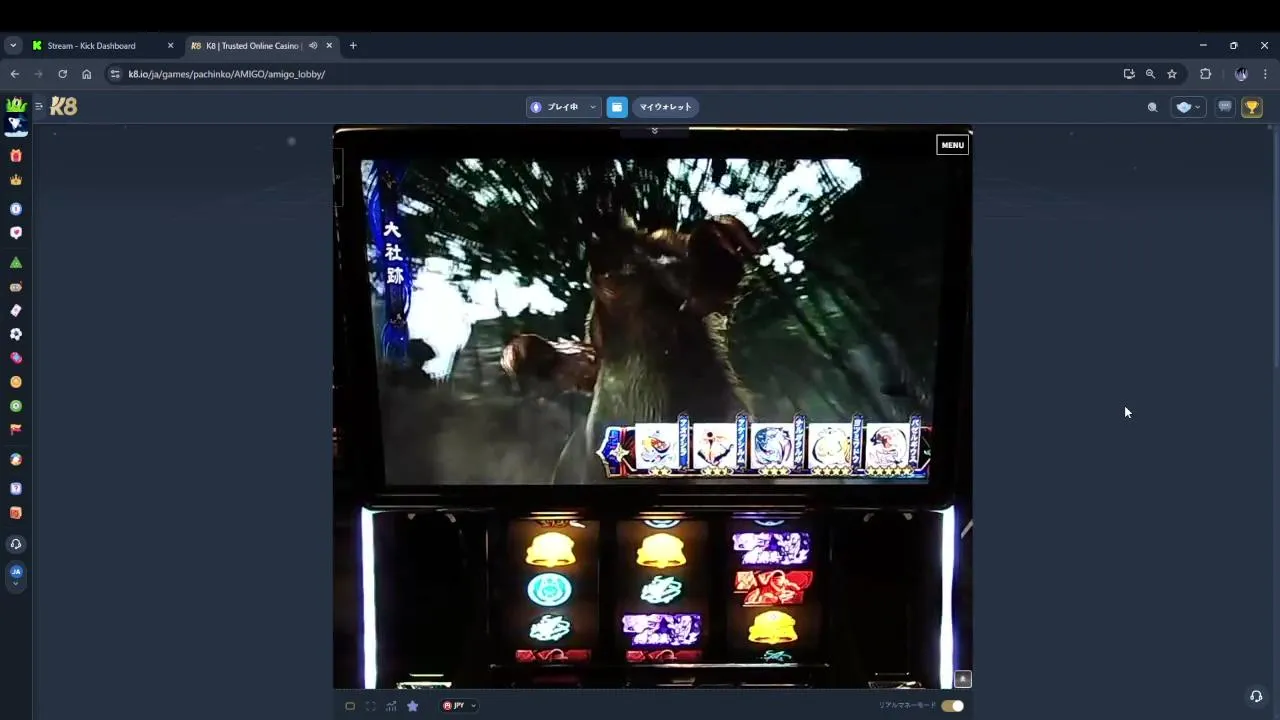Image resolution: width=1280 pixels, height=720 pixels.
Task: Open マイウォレット button
Action: 665,107
